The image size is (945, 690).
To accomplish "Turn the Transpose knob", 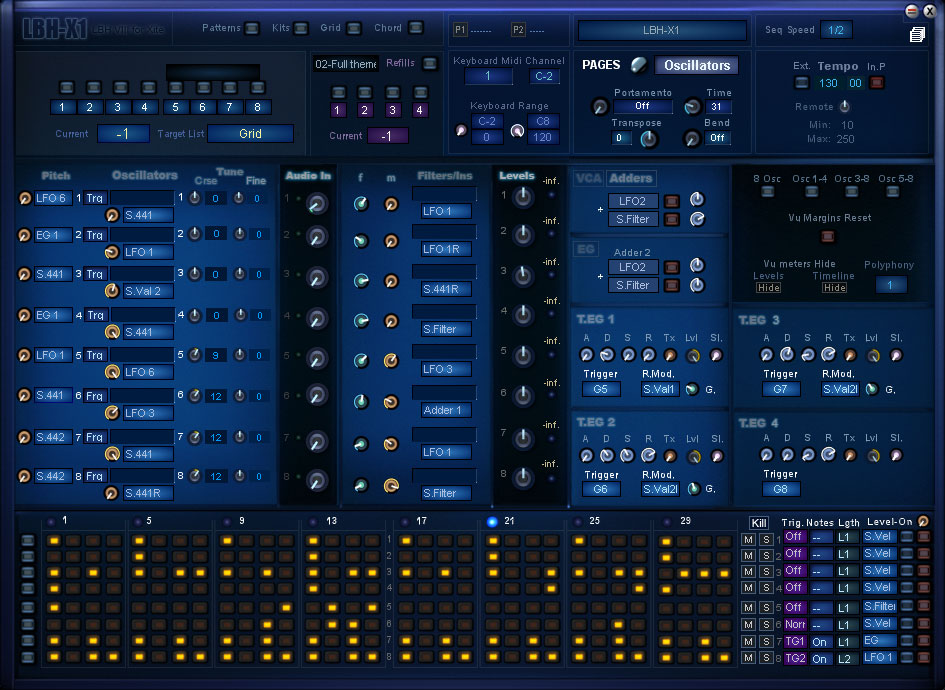I will tap(649, 138).
